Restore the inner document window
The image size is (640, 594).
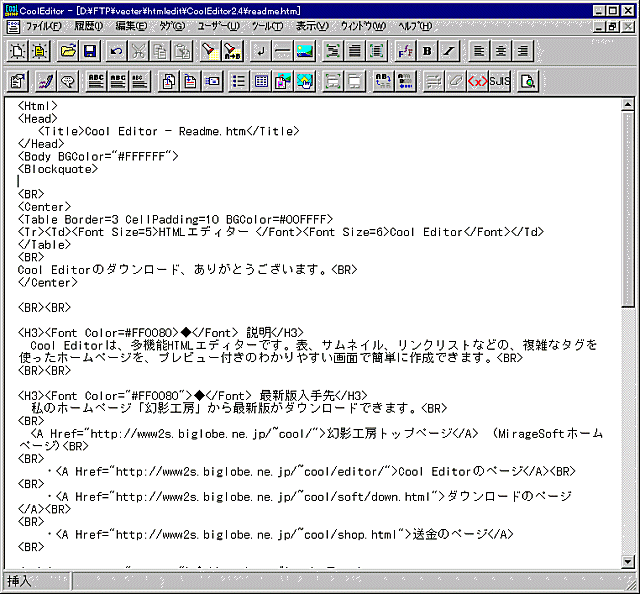[613, 27]
